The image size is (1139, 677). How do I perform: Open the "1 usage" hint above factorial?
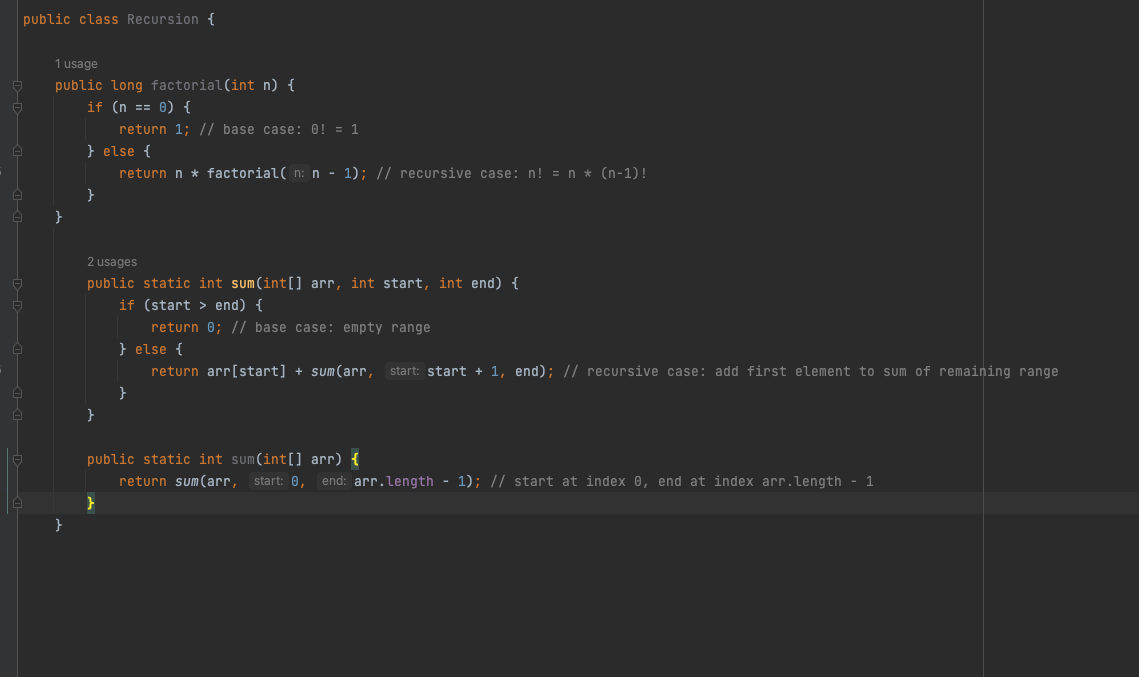76,64
